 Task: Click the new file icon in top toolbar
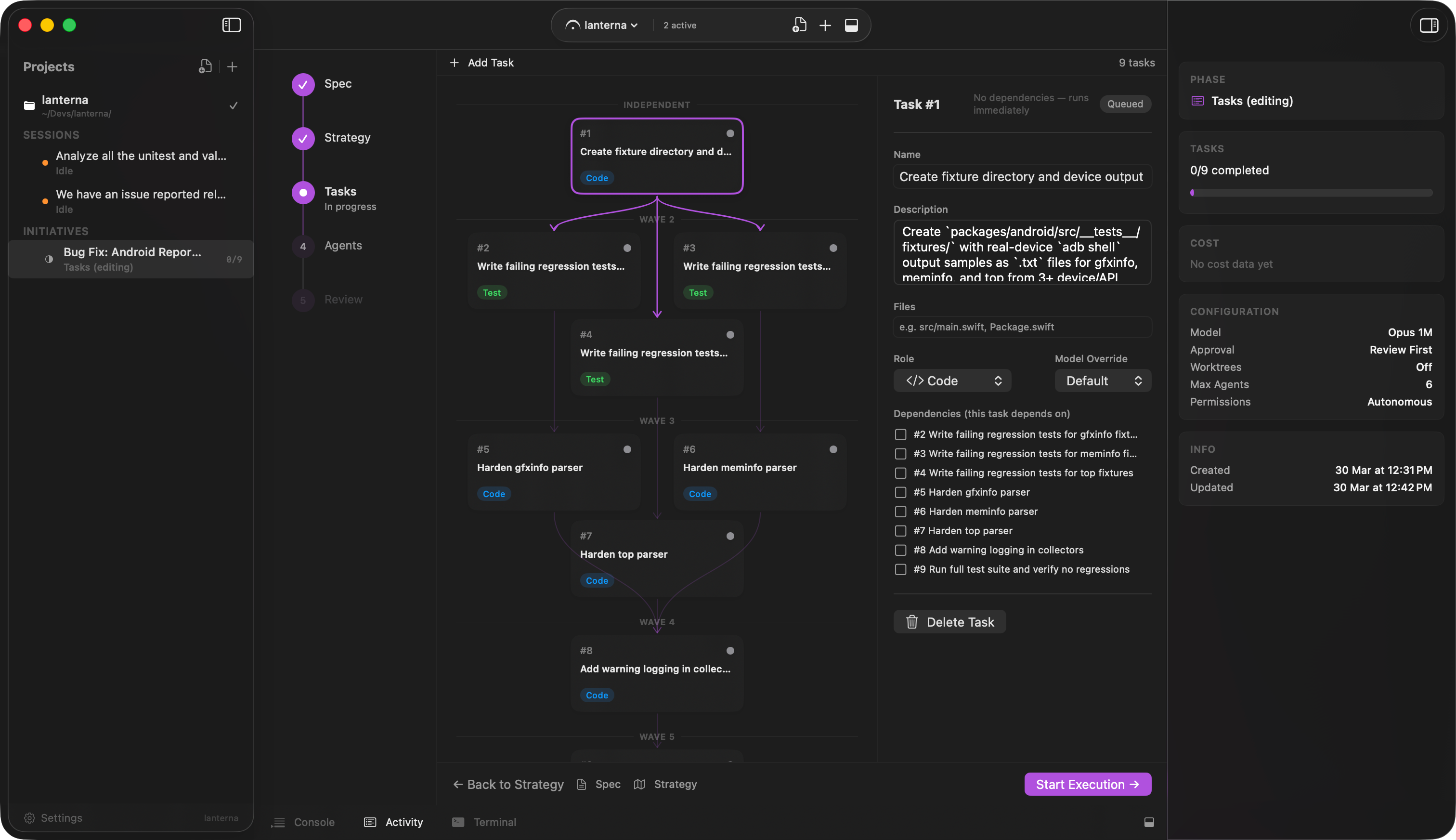799,25
